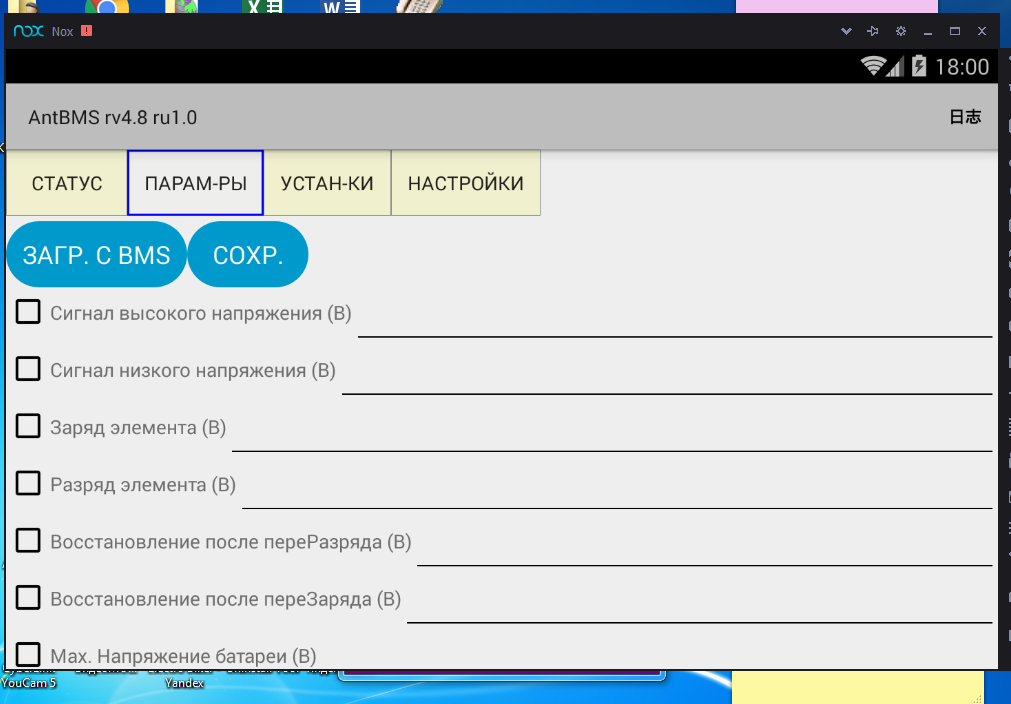Tick the Сигнал низкого напряжения checkbox
The image size is (1011, 704).
pos(28,369)
